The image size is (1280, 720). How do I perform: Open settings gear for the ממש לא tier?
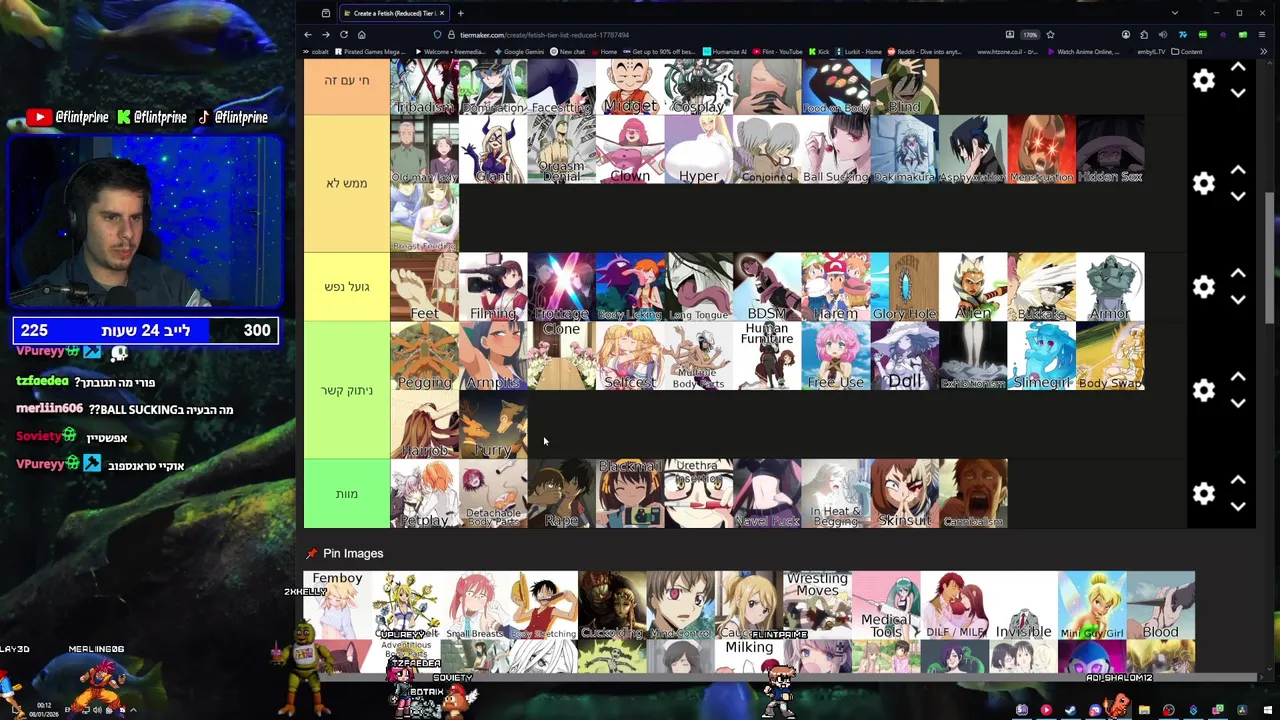coord(1204,183)
